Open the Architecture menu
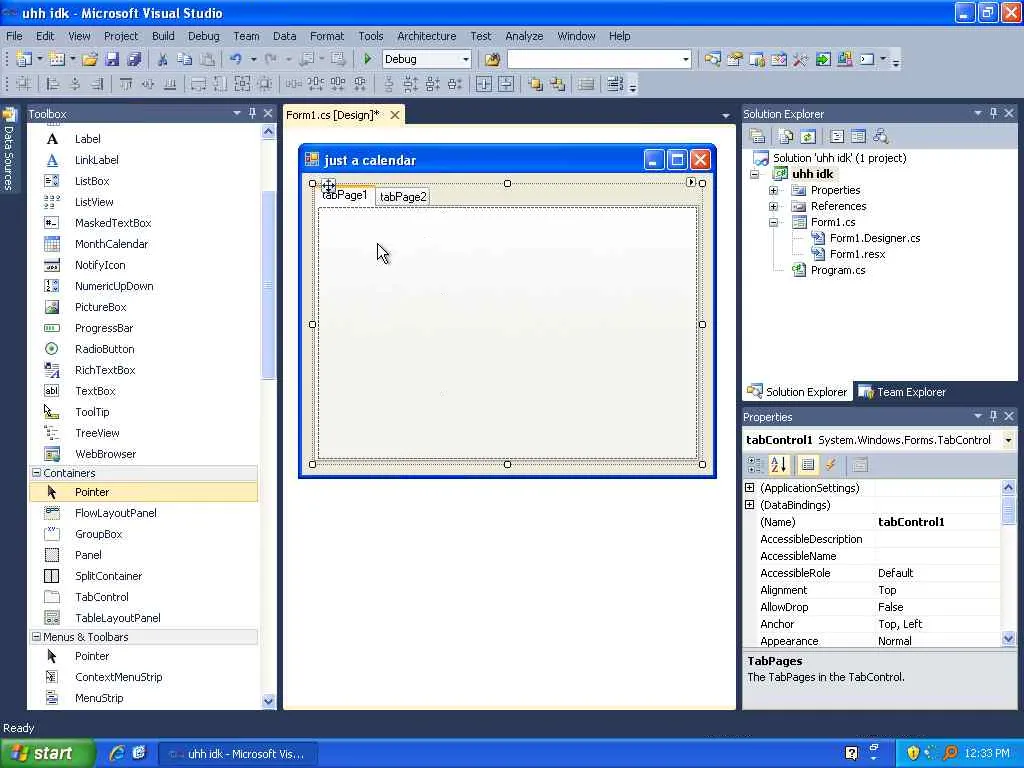The image size is (1024, 768). (426, 36)
